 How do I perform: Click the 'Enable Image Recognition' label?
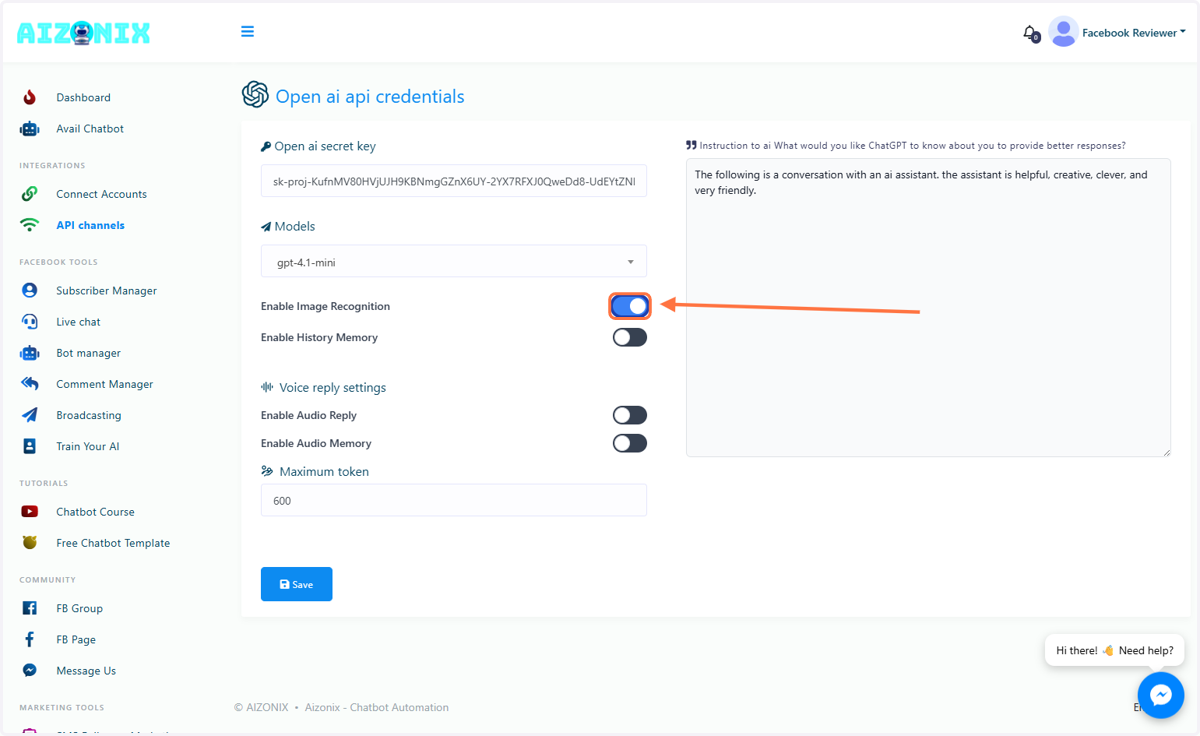pos(325,306)
